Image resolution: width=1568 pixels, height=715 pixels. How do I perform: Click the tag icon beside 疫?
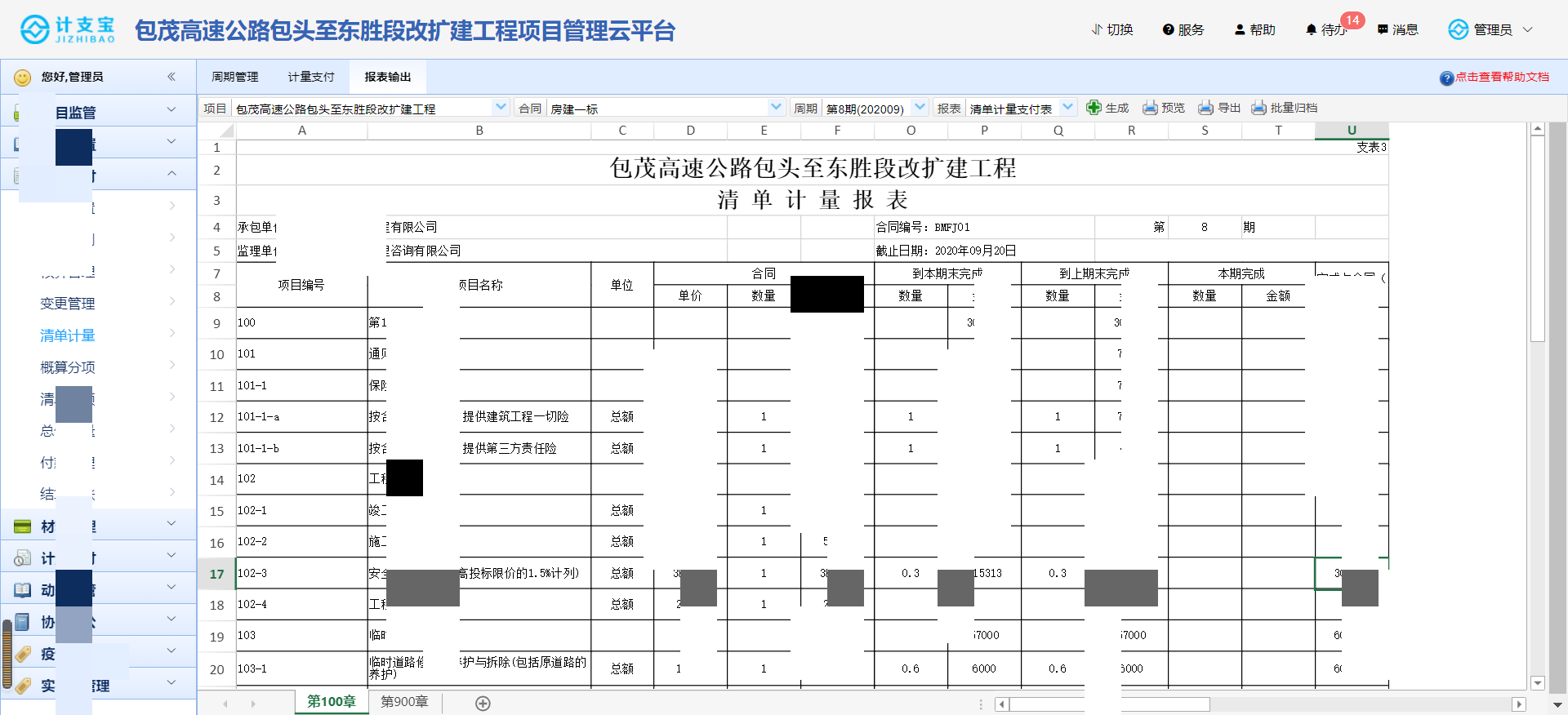(x=23, y=654)
